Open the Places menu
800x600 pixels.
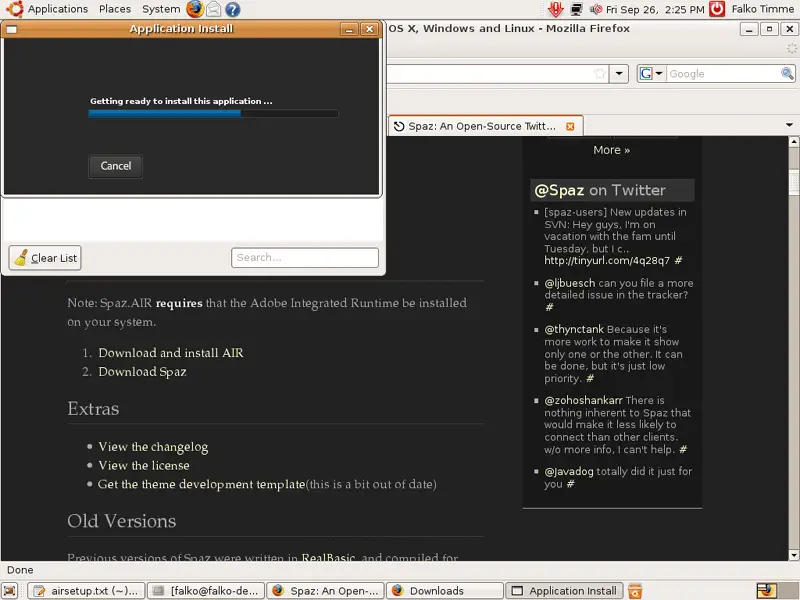point(114,9)
